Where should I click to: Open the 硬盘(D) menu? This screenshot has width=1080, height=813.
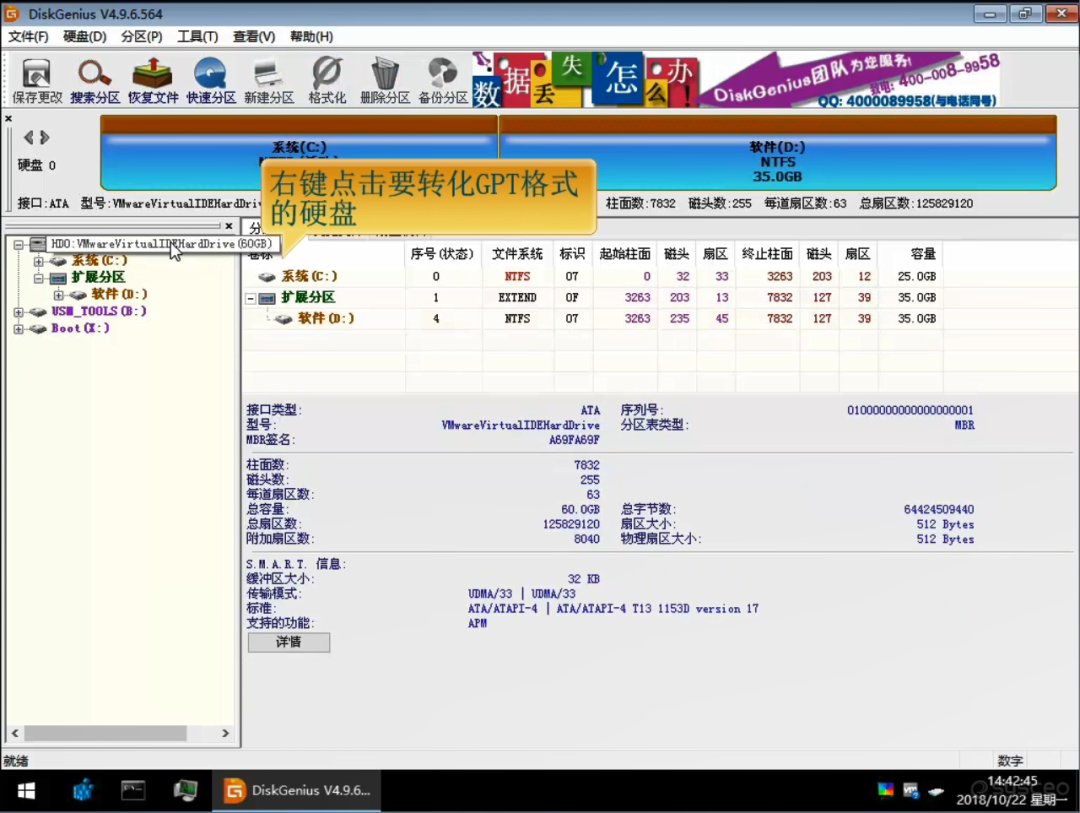point(85,37)
